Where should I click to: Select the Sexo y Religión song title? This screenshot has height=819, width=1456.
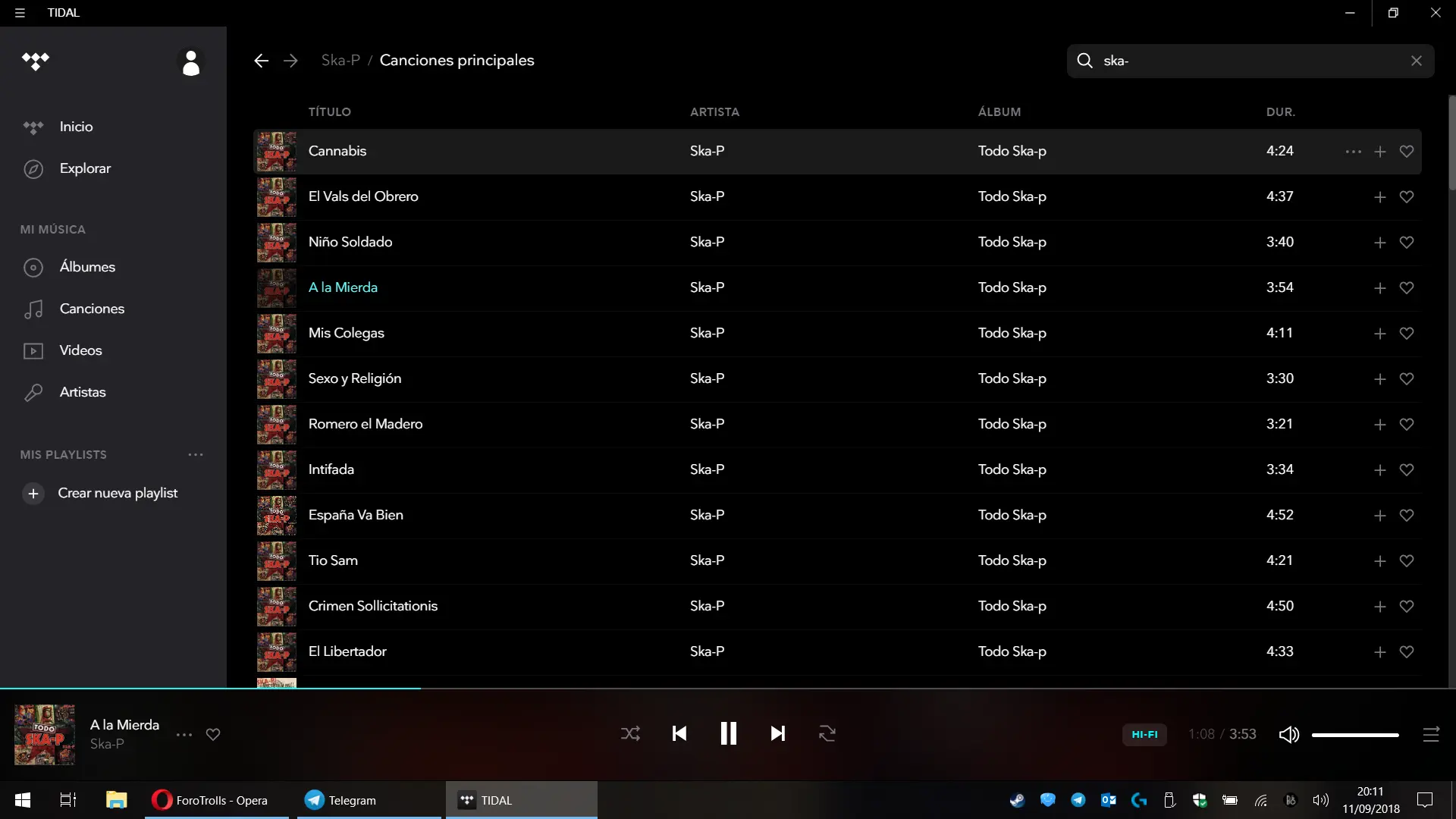tap(355, 378)
